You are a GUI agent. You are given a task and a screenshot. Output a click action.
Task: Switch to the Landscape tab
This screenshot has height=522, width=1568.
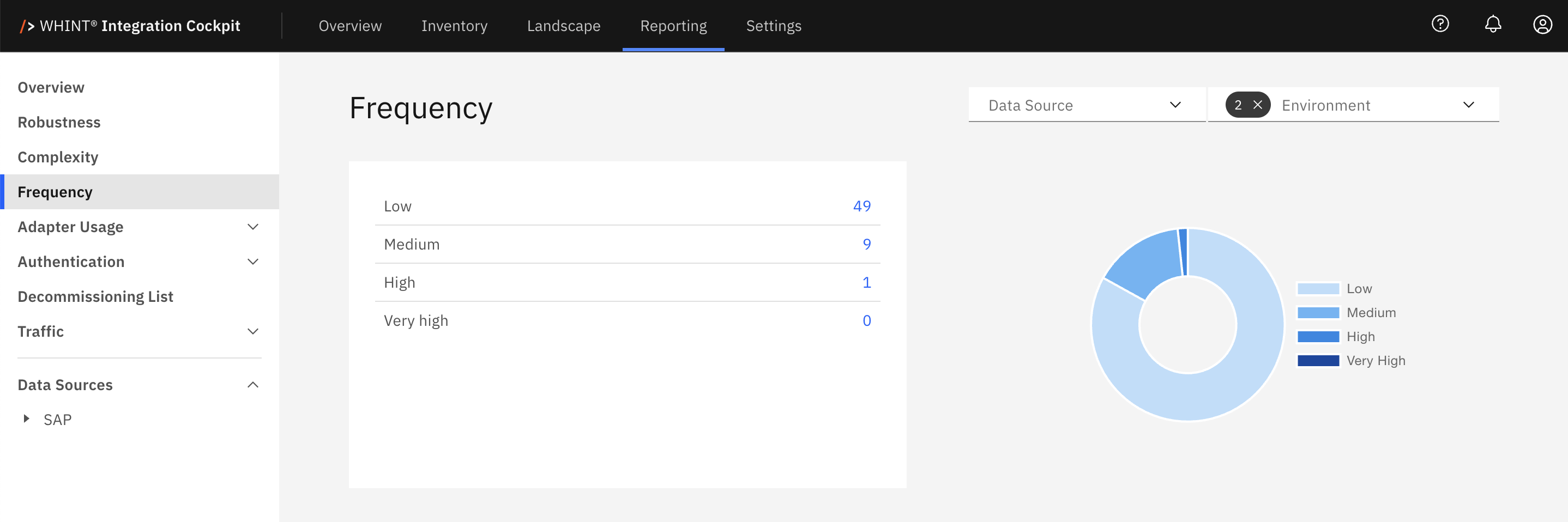click(x=564, y=26)
